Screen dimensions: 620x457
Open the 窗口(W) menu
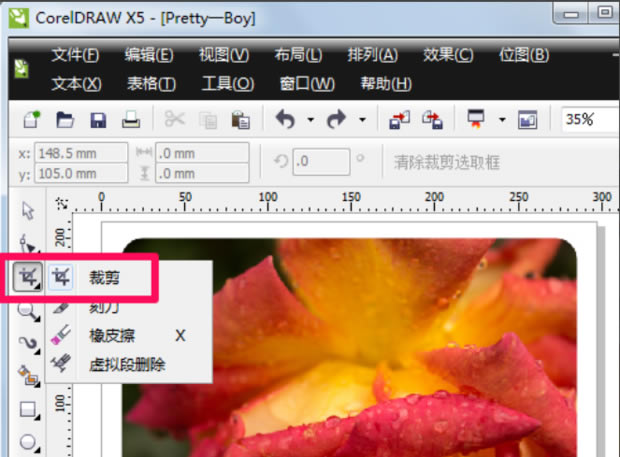point(307,84)
